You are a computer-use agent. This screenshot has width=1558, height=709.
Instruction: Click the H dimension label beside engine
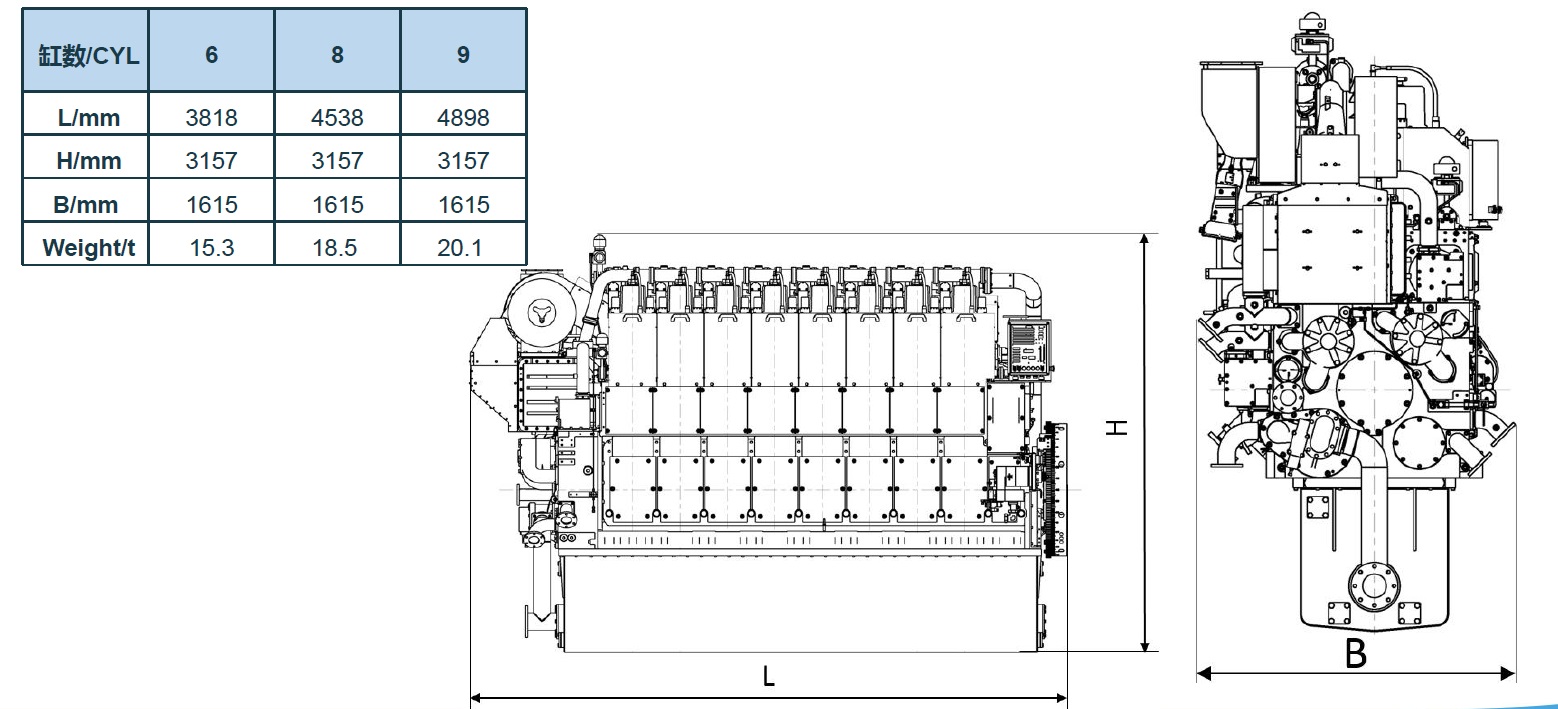coord(1118,427)
